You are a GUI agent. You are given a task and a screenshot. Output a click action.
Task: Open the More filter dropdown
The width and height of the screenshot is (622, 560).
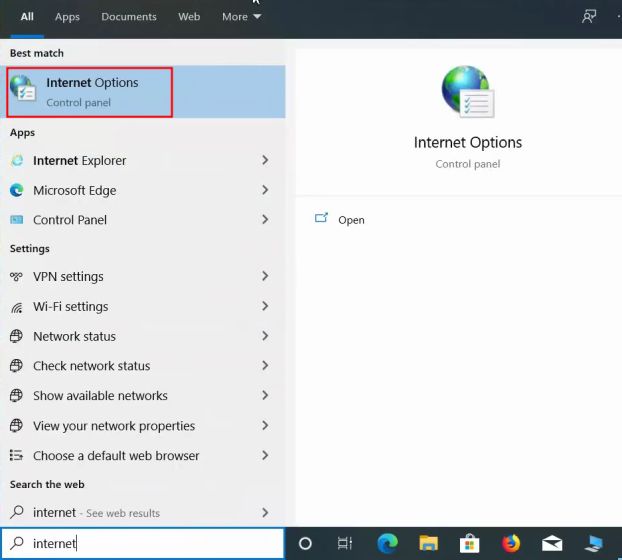[241, 17]
